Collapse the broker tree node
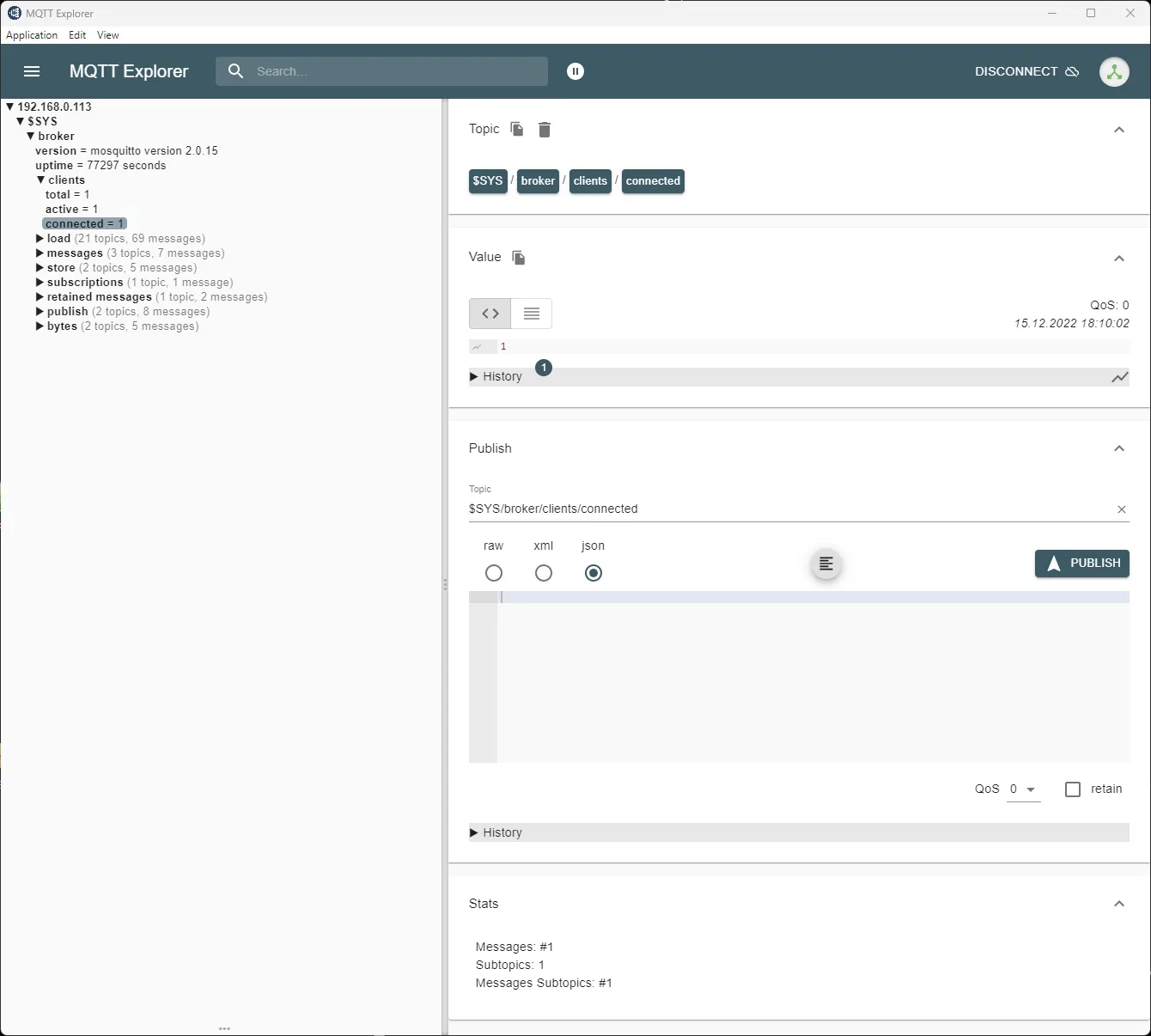1151x1036 pixels. tap(30, 136)
